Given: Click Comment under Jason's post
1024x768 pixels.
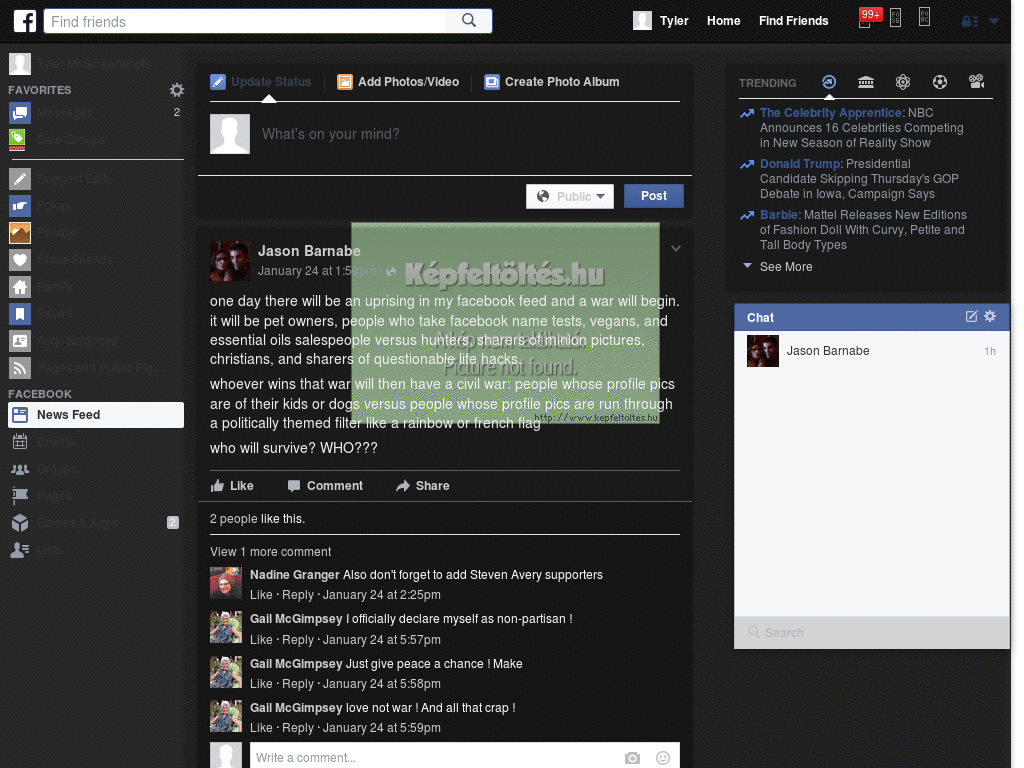Looking at the screenshot, I should point(325,486).
